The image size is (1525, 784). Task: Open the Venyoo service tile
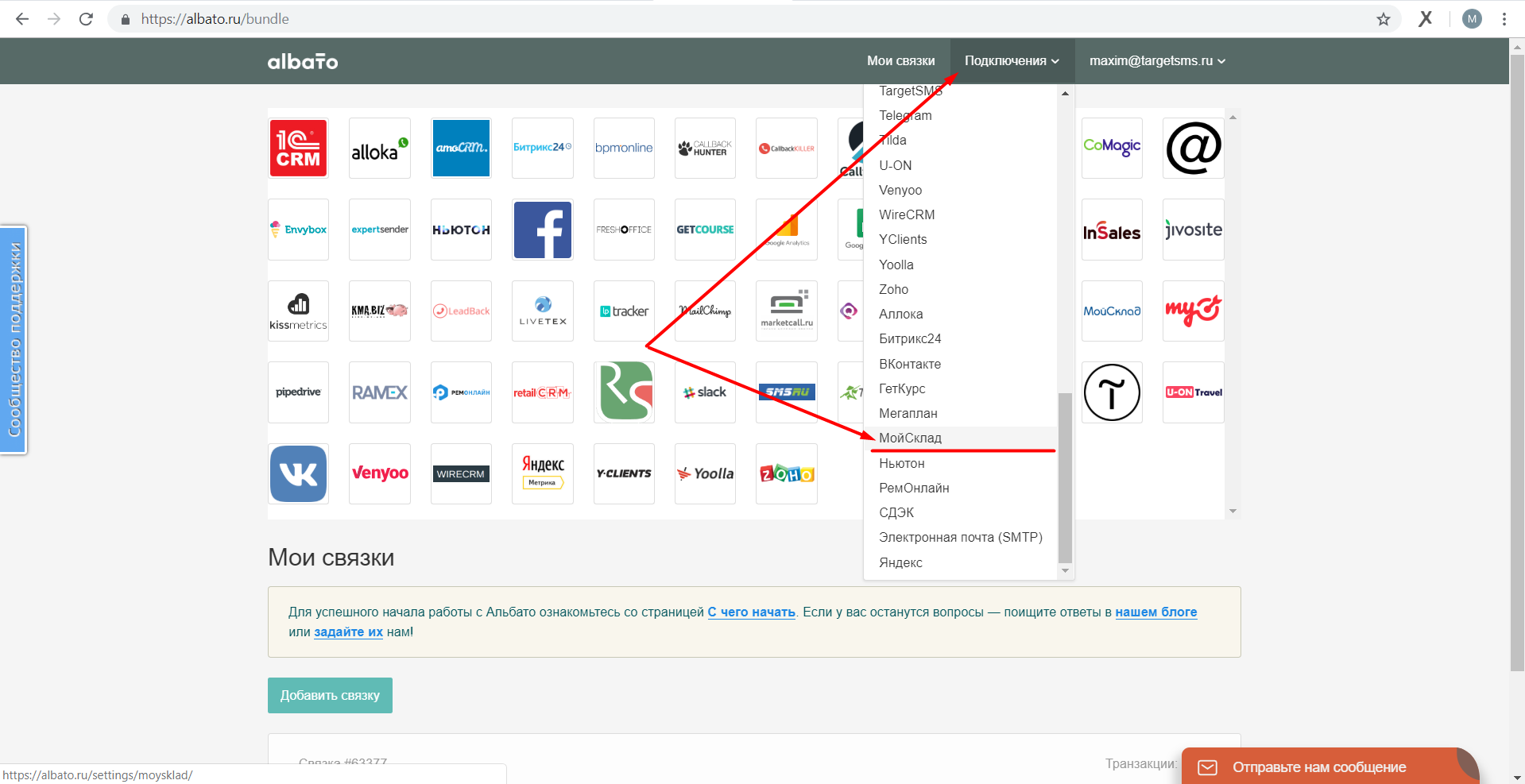click(380, 473)
